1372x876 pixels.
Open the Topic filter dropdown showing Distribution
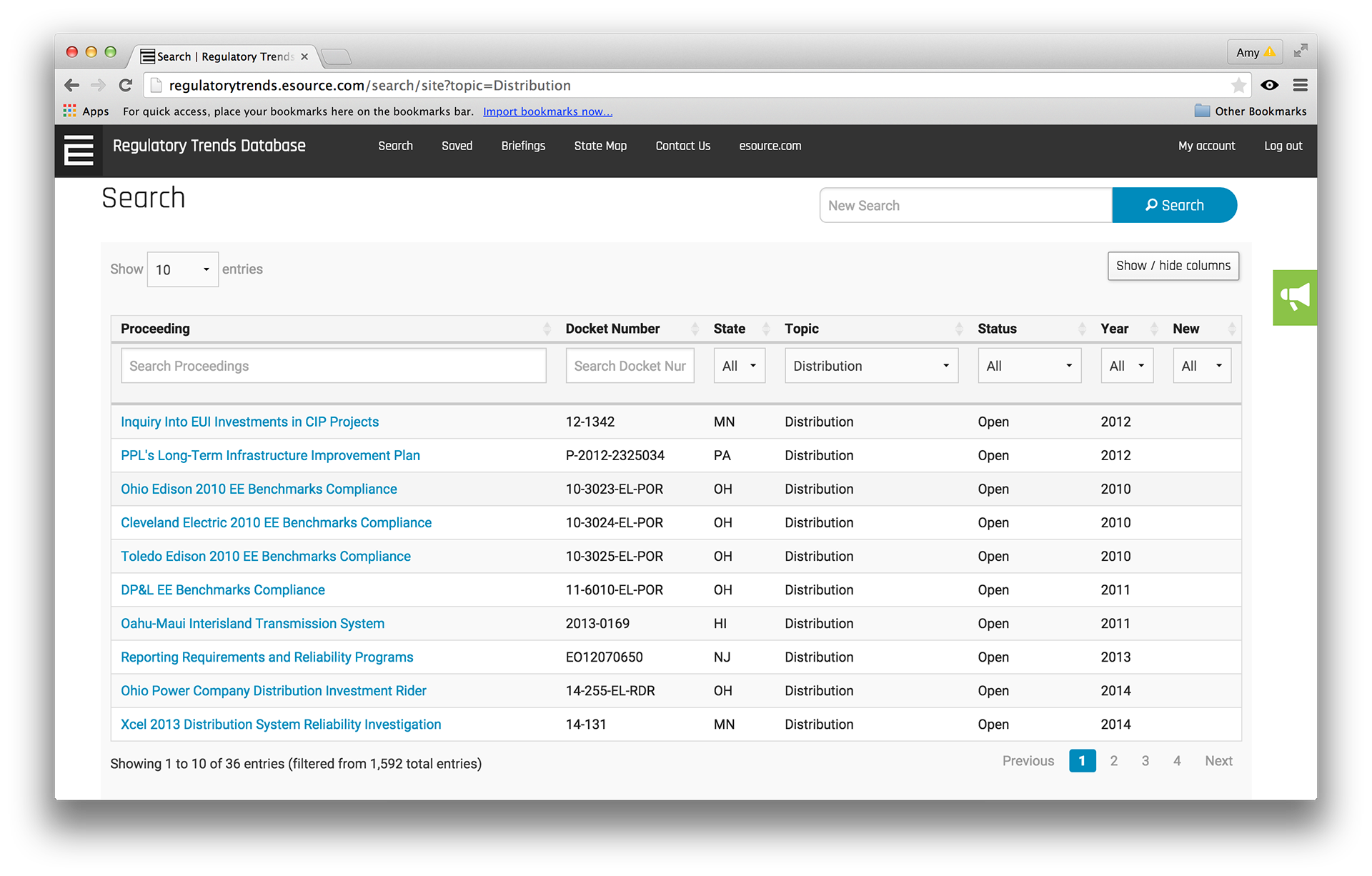pyautogui.click(x=871, y=366)
